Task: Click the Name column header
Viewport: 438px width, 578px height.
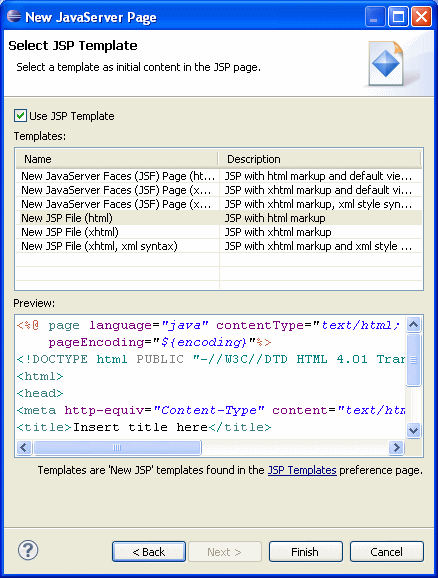Action: 117,159
